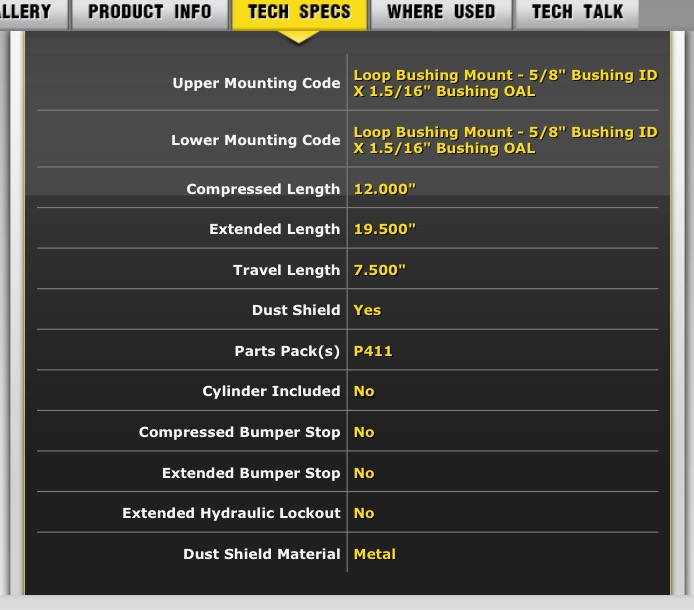Image resolution: width=694 pixels, height=610 pixels.
Task: Click the Metal dust shield material value
Action: pos(375,554)
